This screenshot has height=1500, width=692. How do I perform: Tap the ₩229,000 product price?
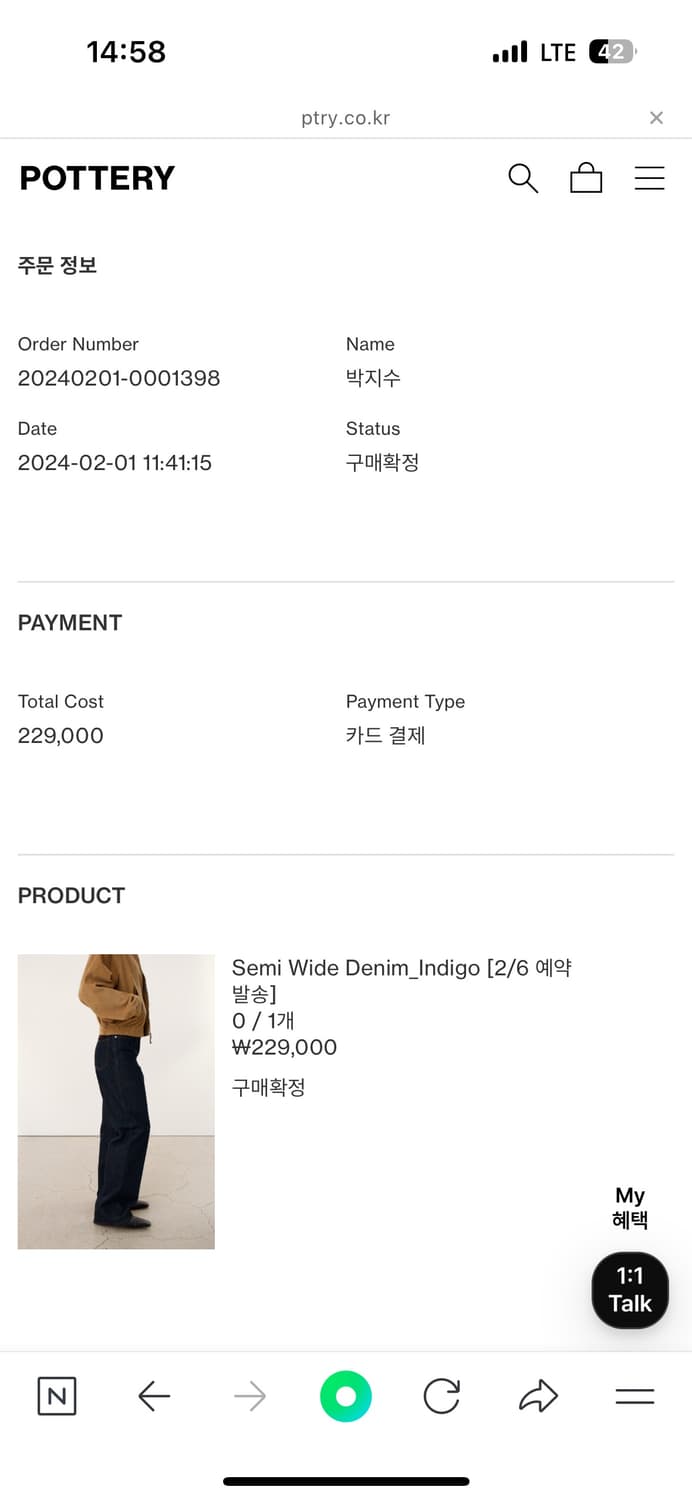(x=284, y=1047)
